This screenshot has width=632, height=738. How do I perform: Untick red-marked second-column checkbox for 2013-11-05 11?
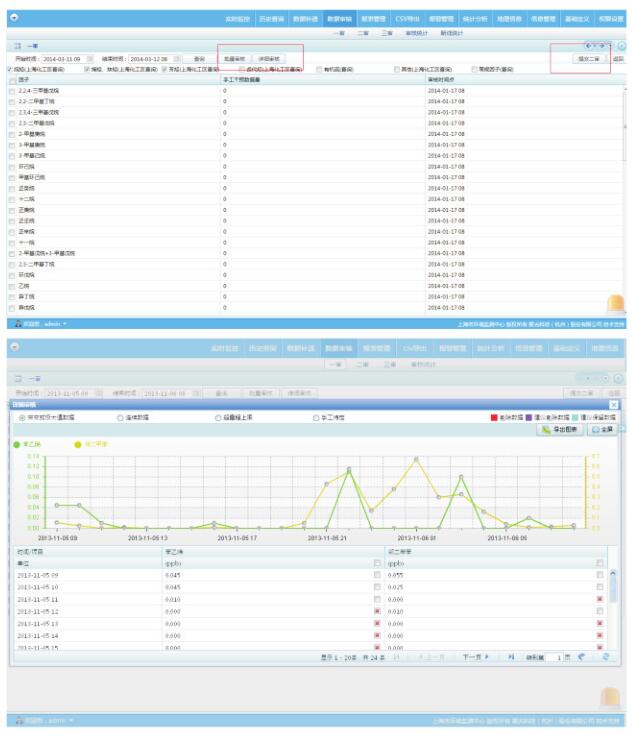[600, 599]
